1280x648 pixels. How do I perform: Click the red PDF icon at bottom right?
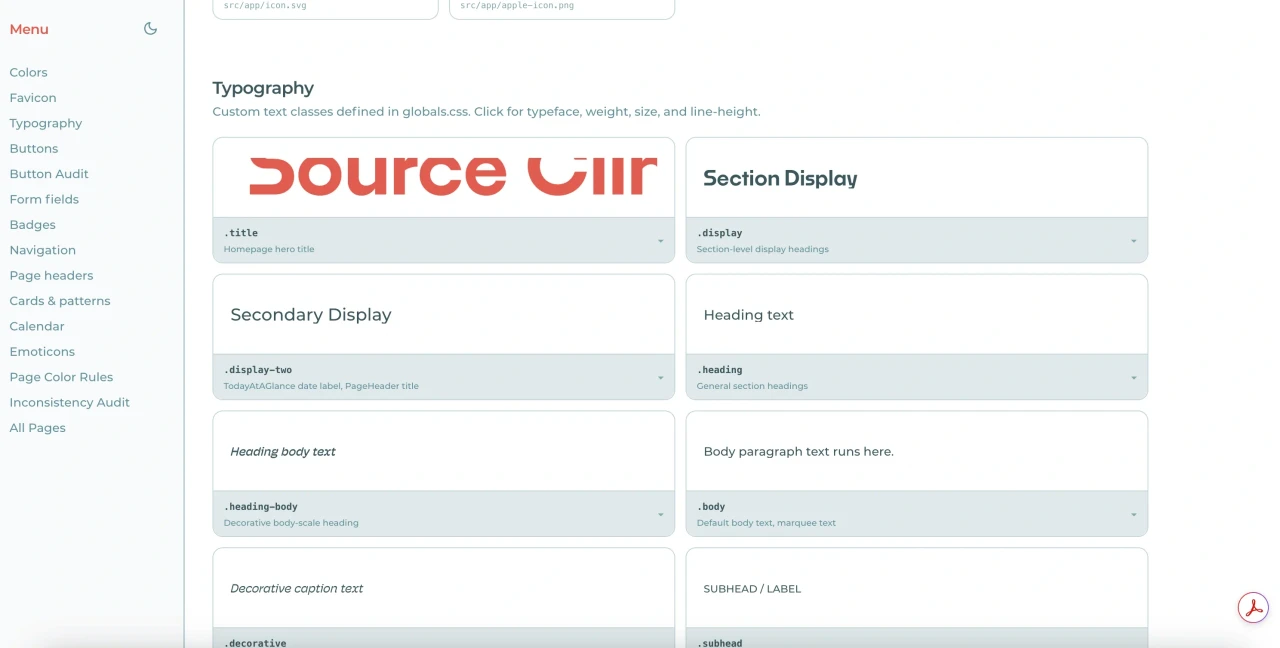coord(1253,608)
